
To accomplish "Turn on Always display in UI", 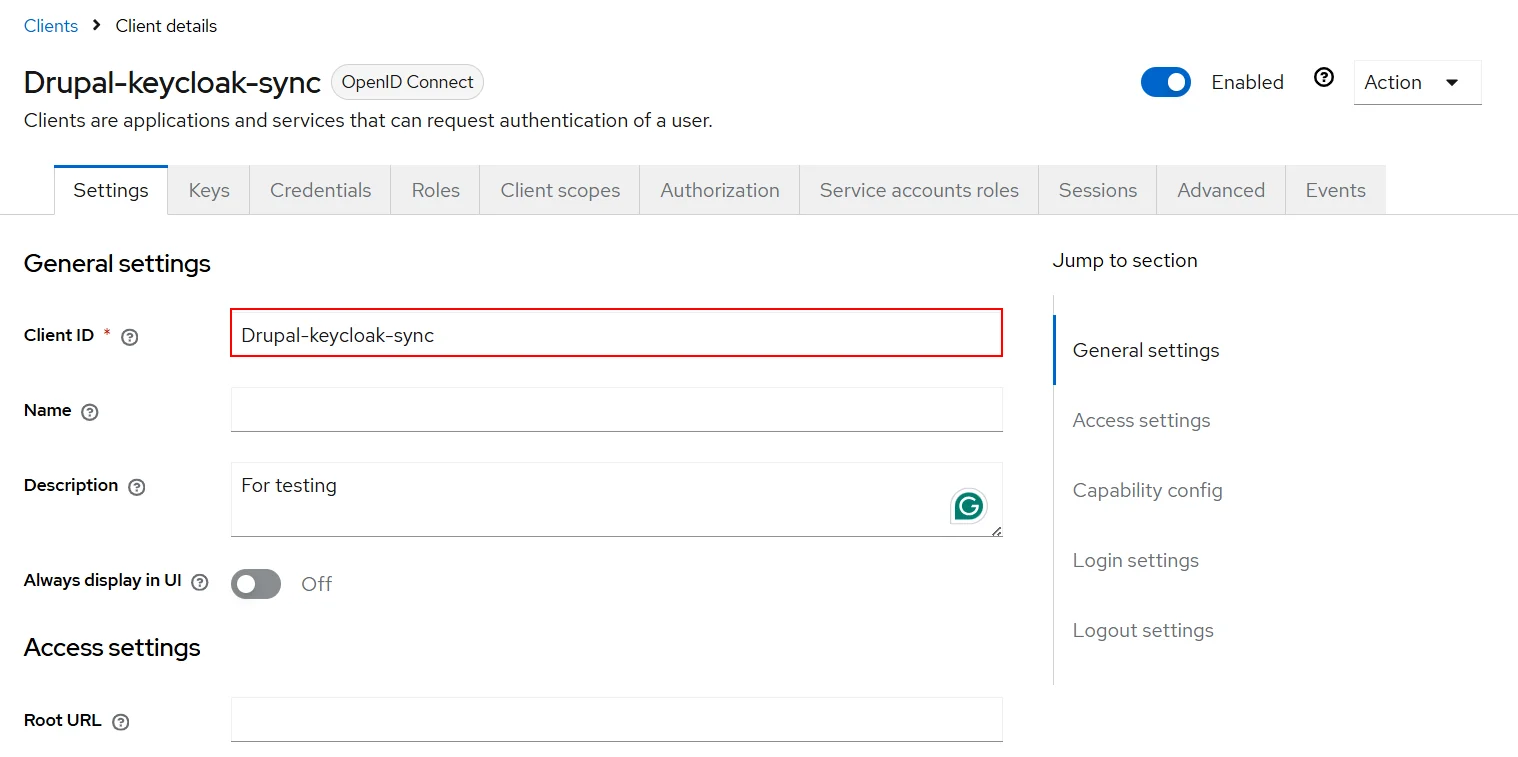I will [256, 583].
